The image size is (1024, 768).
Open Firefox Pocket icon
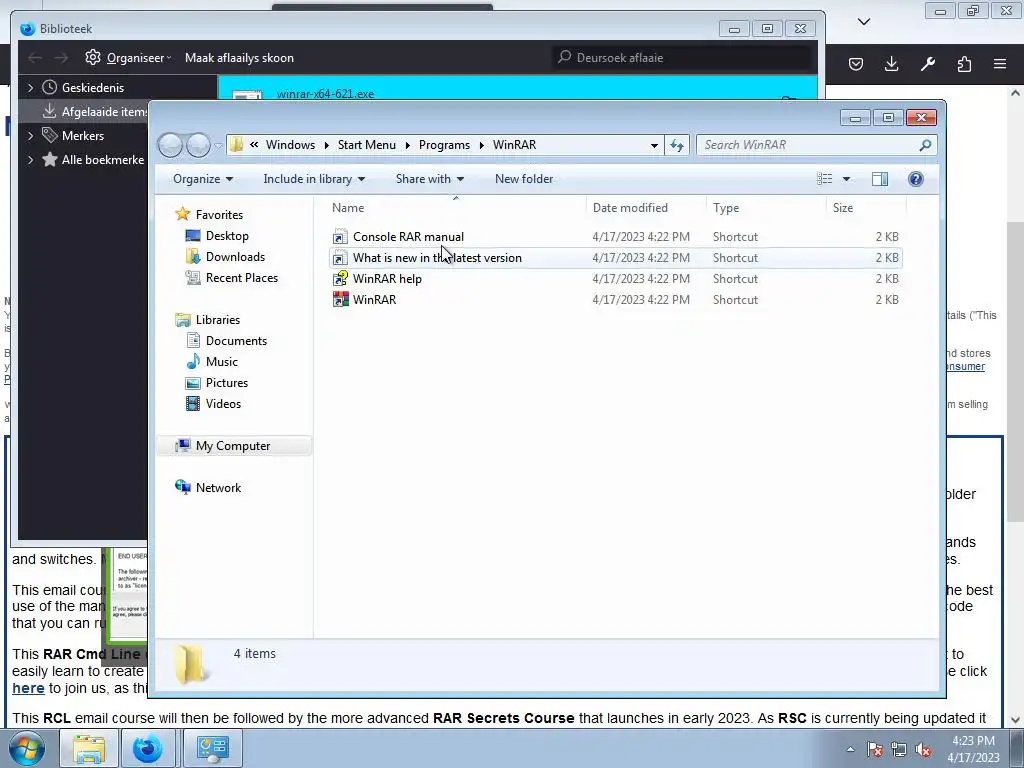(x=856, y=64)
